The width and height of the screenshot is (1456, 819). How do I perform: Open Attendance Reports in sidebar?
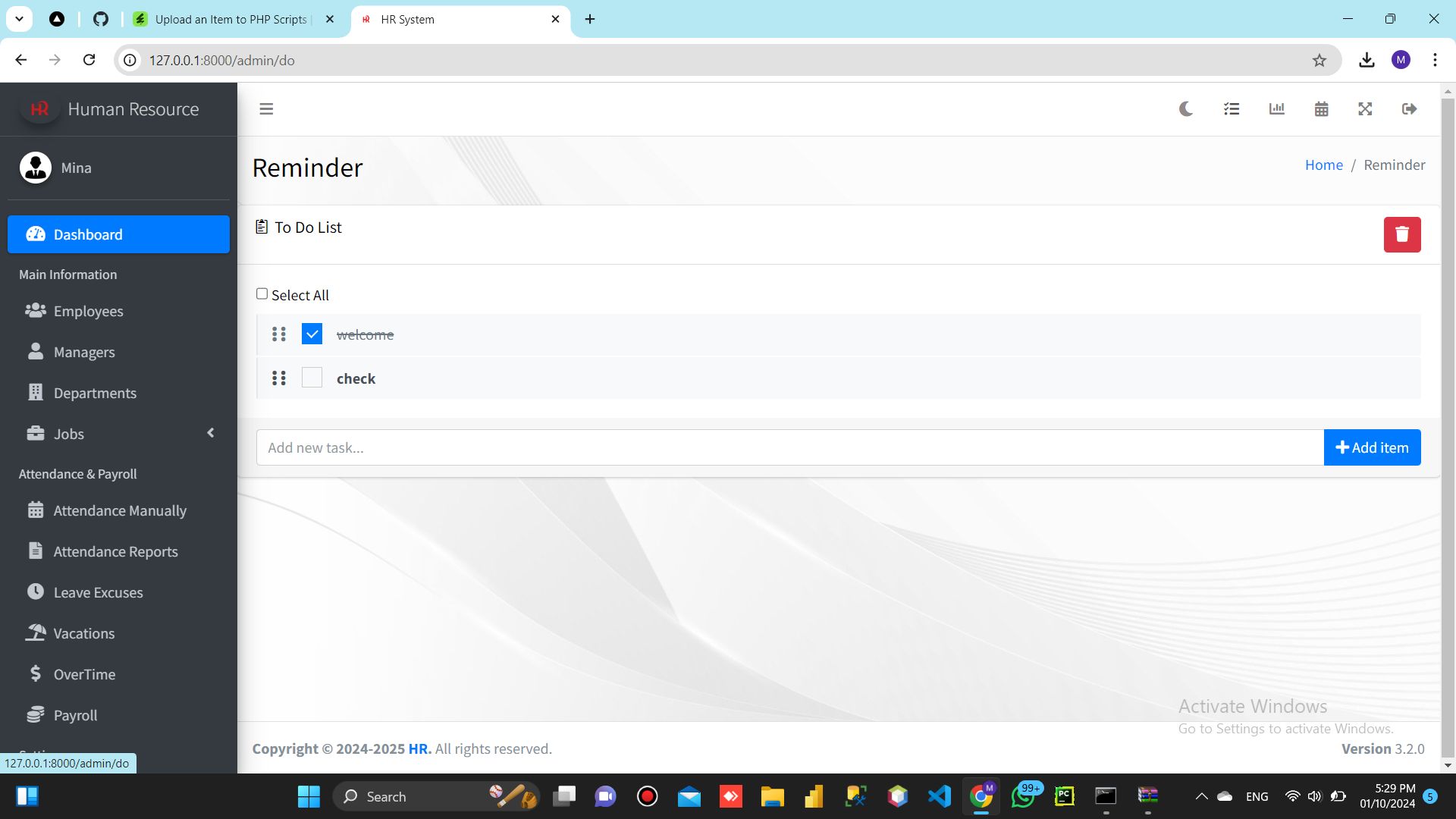coord(118,551)
